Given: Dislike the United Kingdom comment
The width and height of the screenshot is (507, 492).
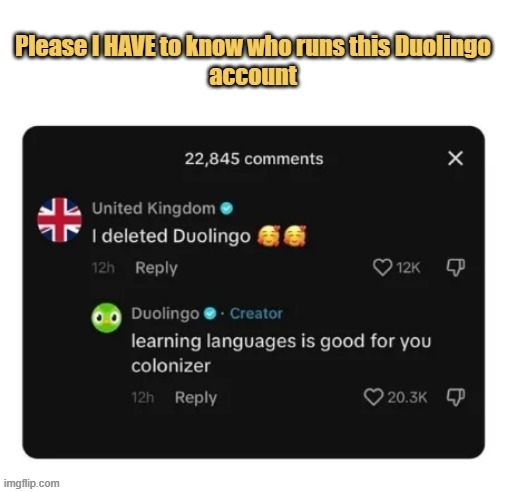Looking at the screenshot, I should click(x=455, y=267).
